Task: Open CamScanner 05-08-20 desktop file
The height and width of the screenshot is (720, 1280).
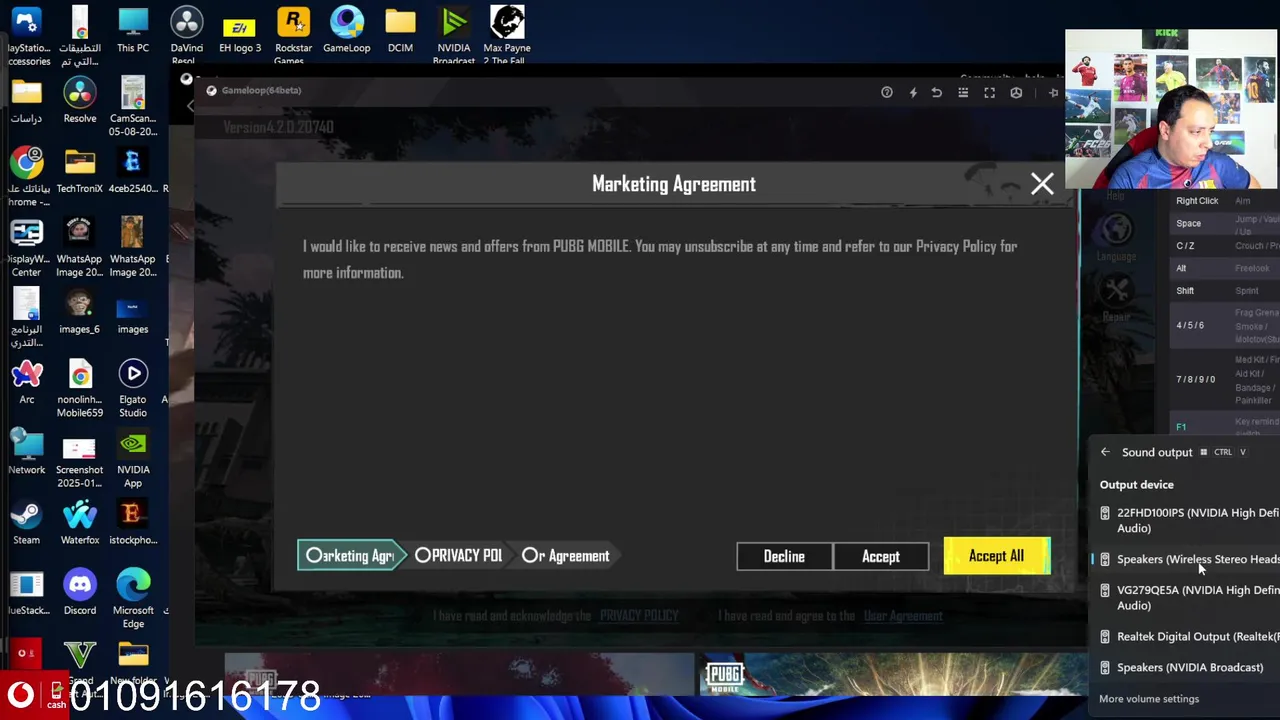Action: [x=133, y=107]
